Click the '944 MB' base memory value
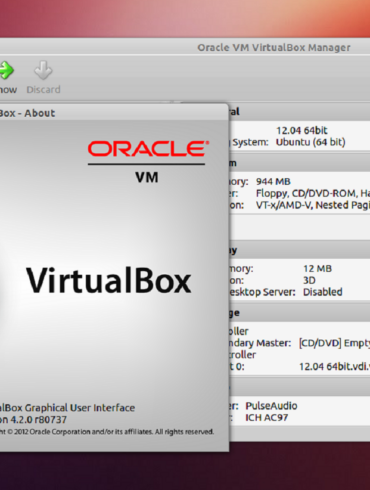370x490 pixels. pyautogui.click(x=273, y=182)
